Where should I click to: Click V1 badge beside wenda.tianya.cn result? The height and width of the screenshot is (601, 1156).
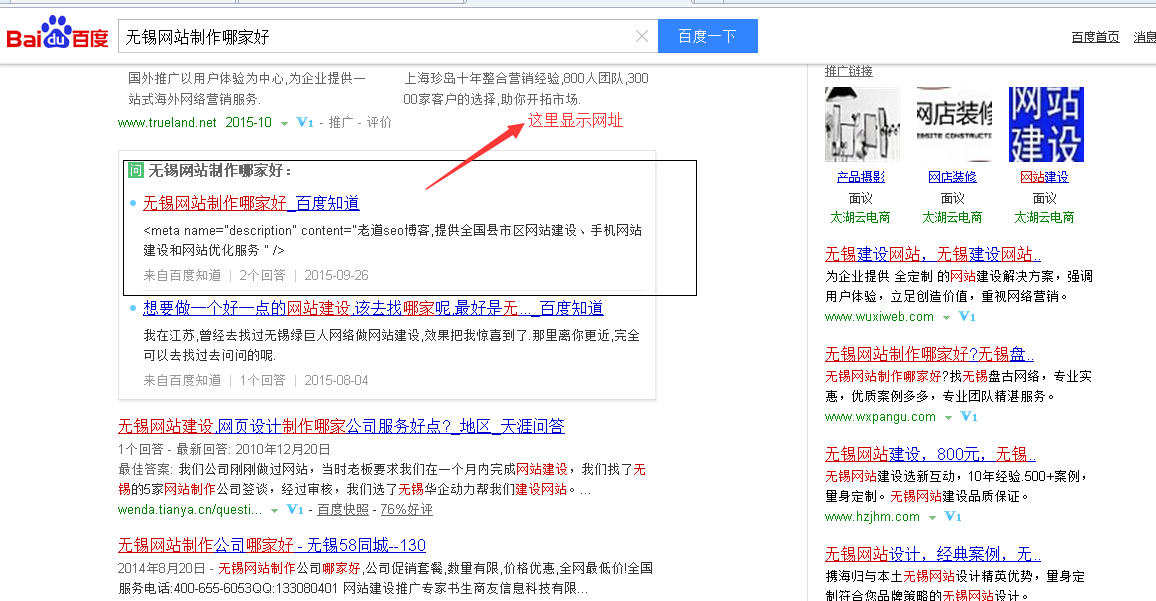point(295,510)
